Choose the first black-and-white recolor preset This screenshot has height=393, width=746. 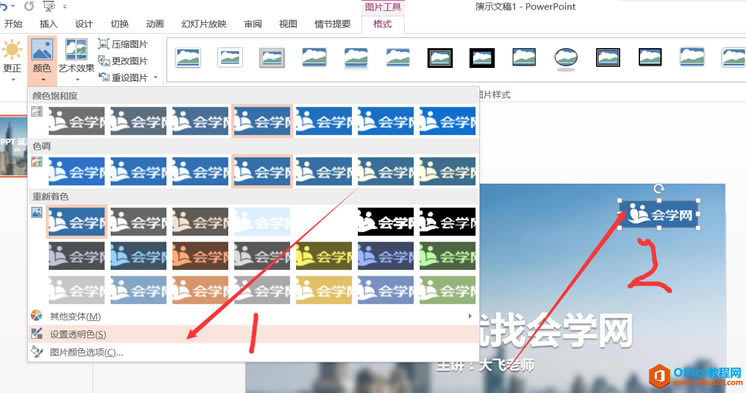386,222
